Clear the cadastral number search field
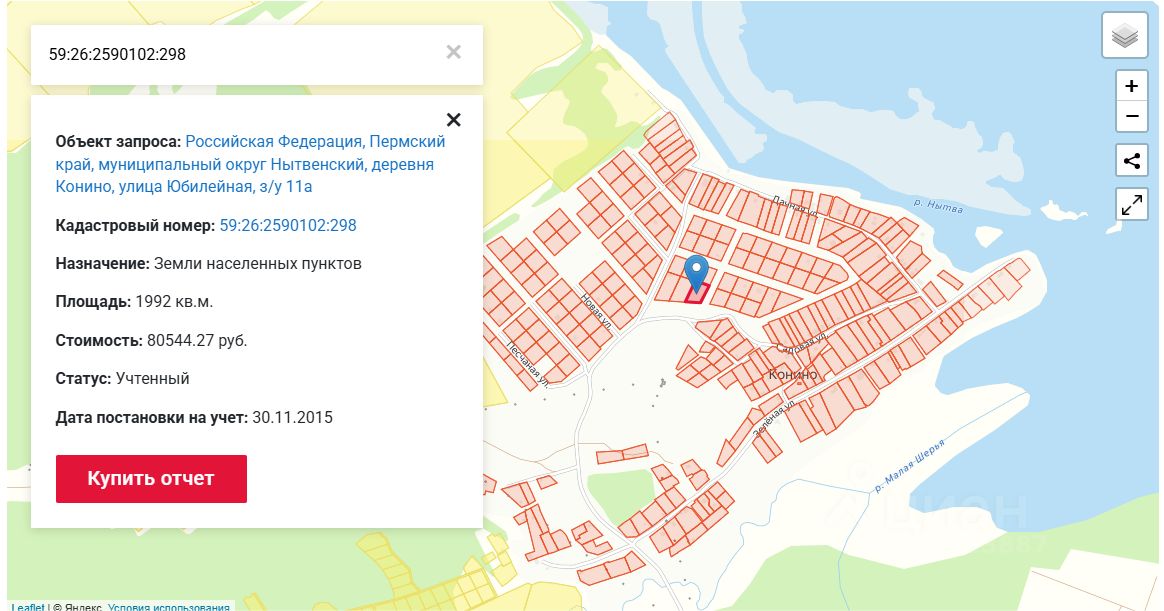Viewport: 1164px width, 611px height. click(453, 52)
